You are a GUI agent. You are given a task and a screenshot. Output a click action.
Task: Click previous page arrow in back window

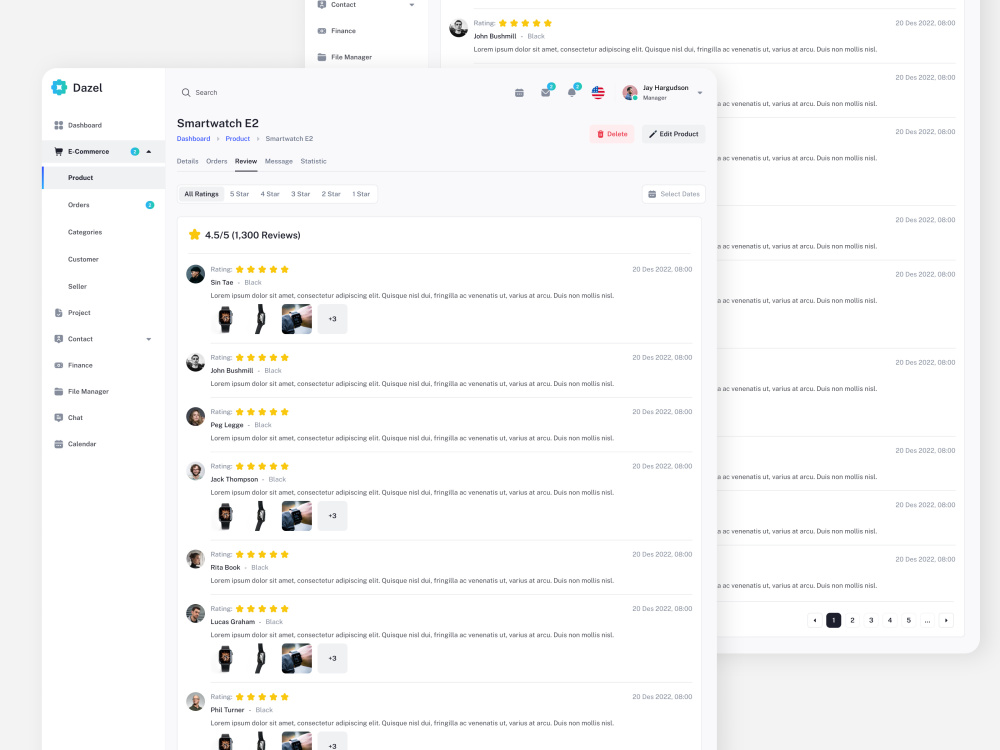pyautogui.click(x=814, y=620)
